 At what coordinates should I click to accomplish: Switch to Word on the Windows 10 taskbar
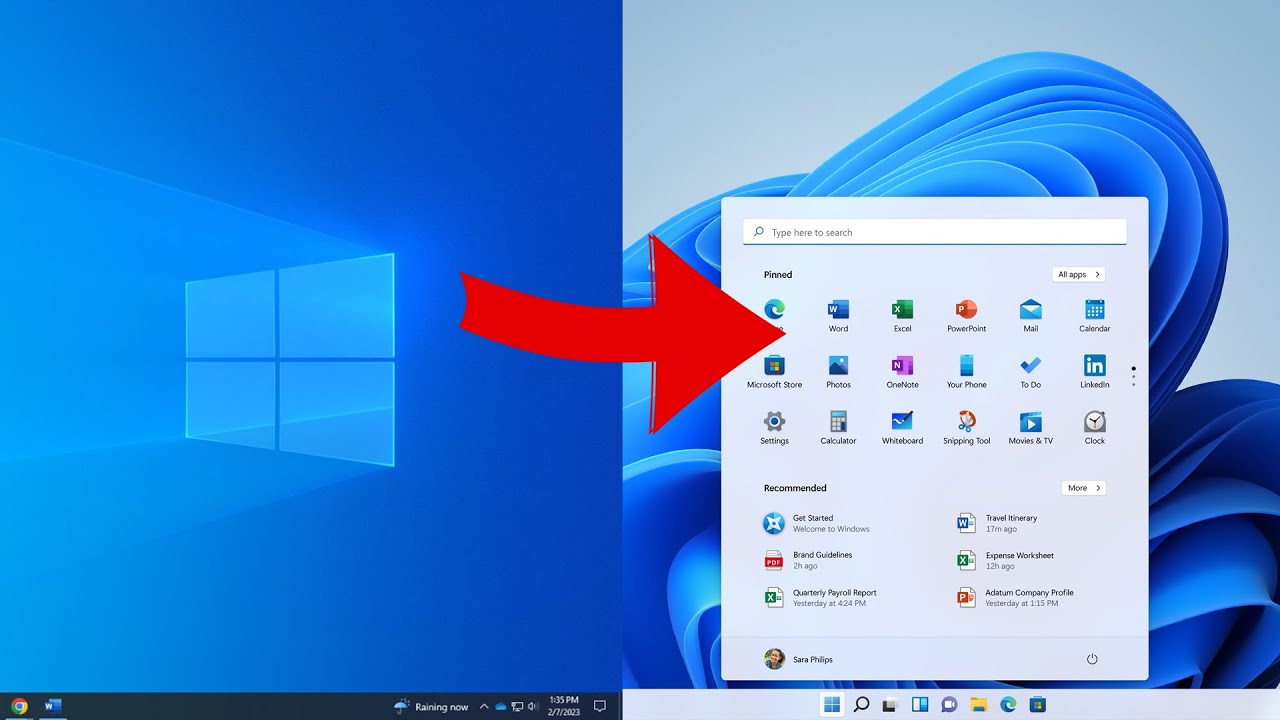pyautogui.click(x=53, y=706)
